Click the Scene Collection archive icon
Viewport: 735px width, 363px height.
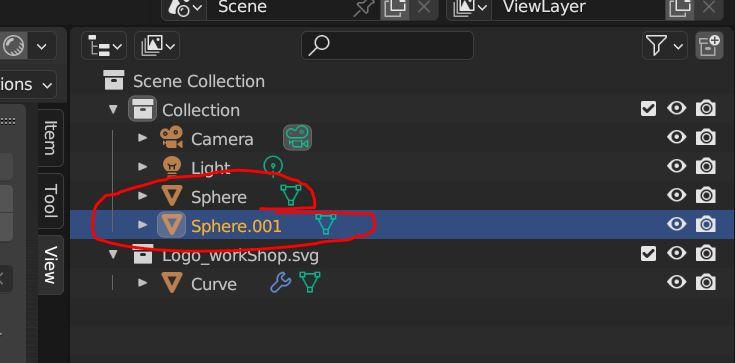(x=114, y=80)
